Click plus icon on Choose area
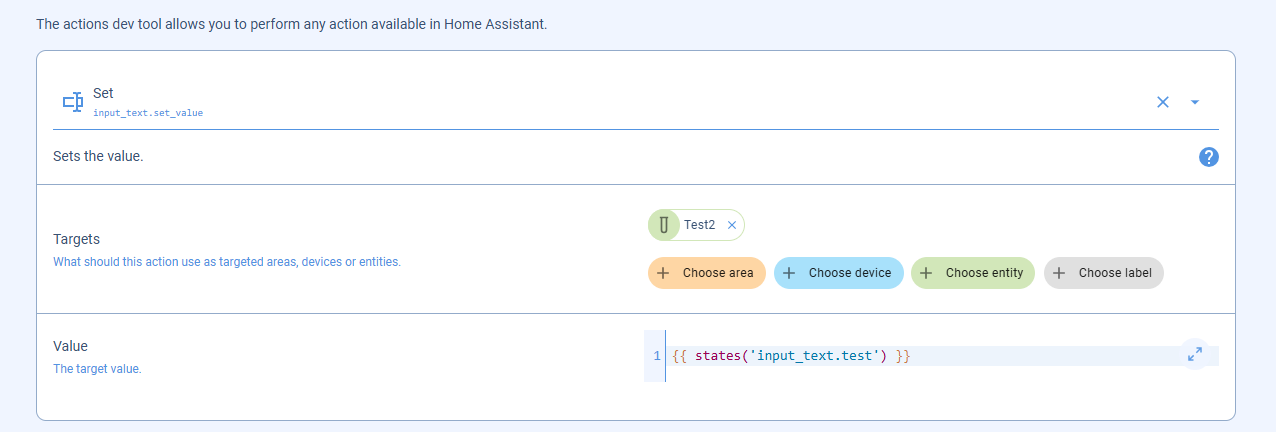Viewport: 1276px width, 432px height. pyautogui.click(x=664, y=273)
